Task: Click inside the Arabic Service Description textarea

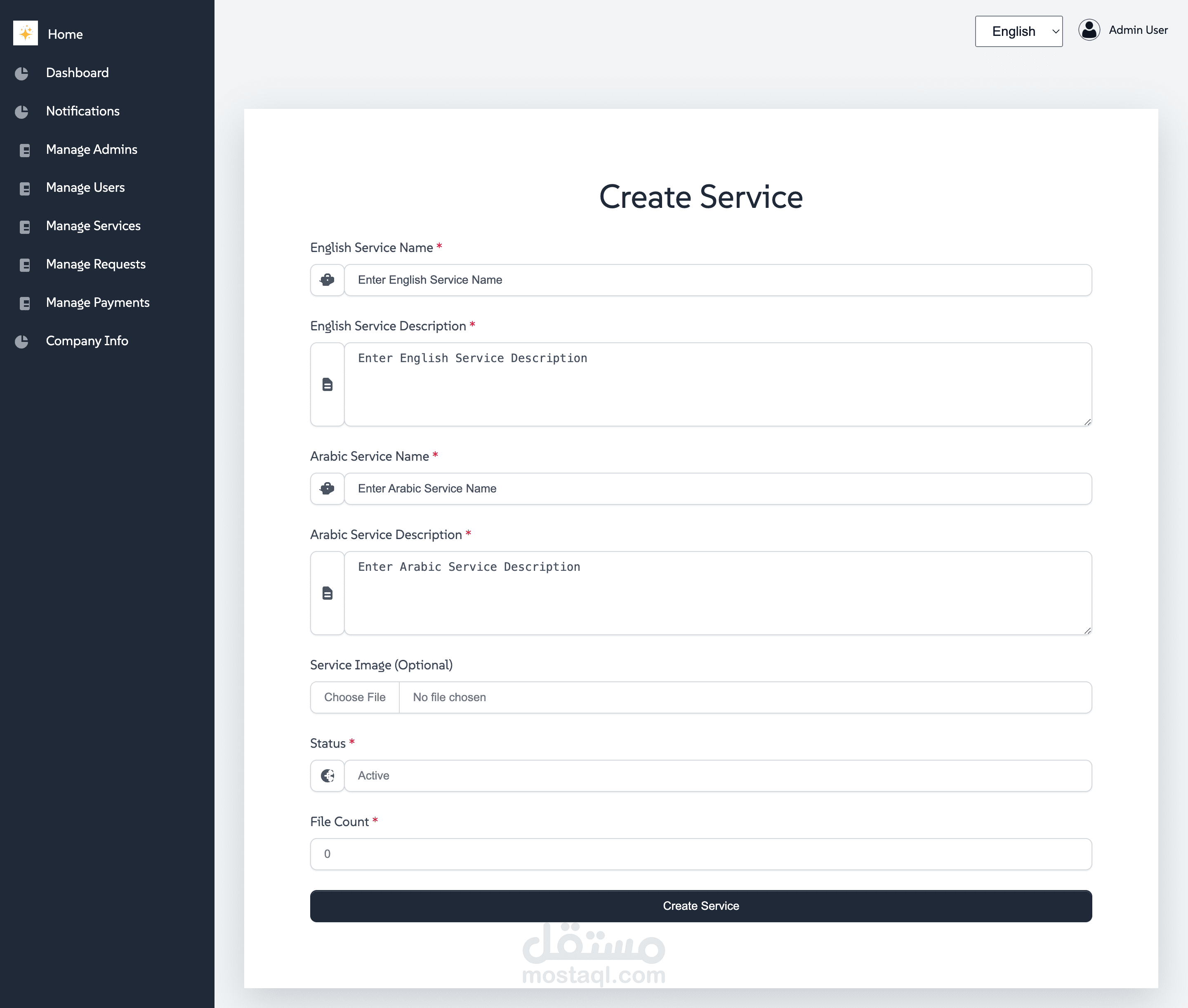Action: point(717,593)
